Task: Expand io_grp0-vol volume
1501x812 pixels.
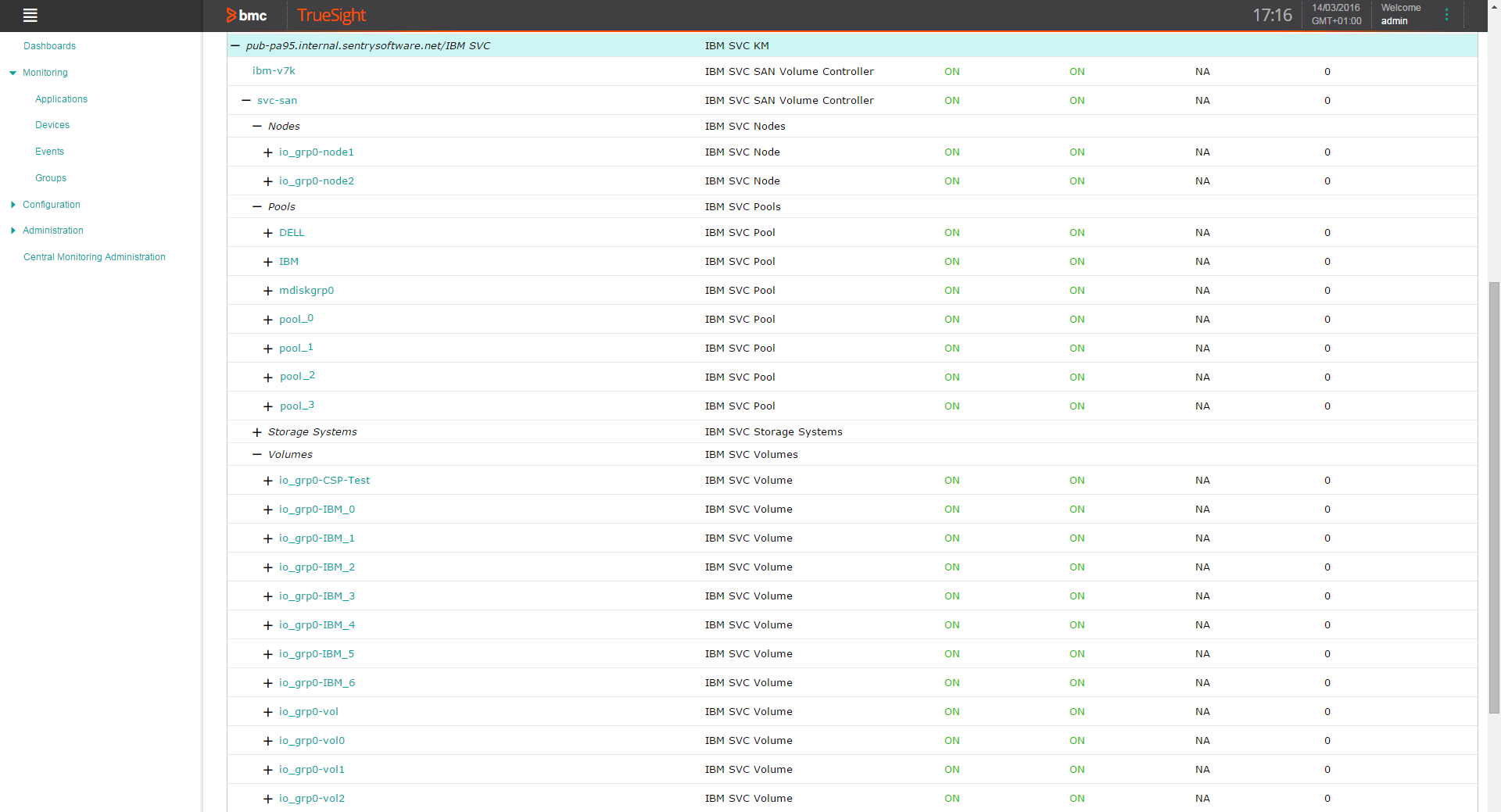Action: click(268, 712)
